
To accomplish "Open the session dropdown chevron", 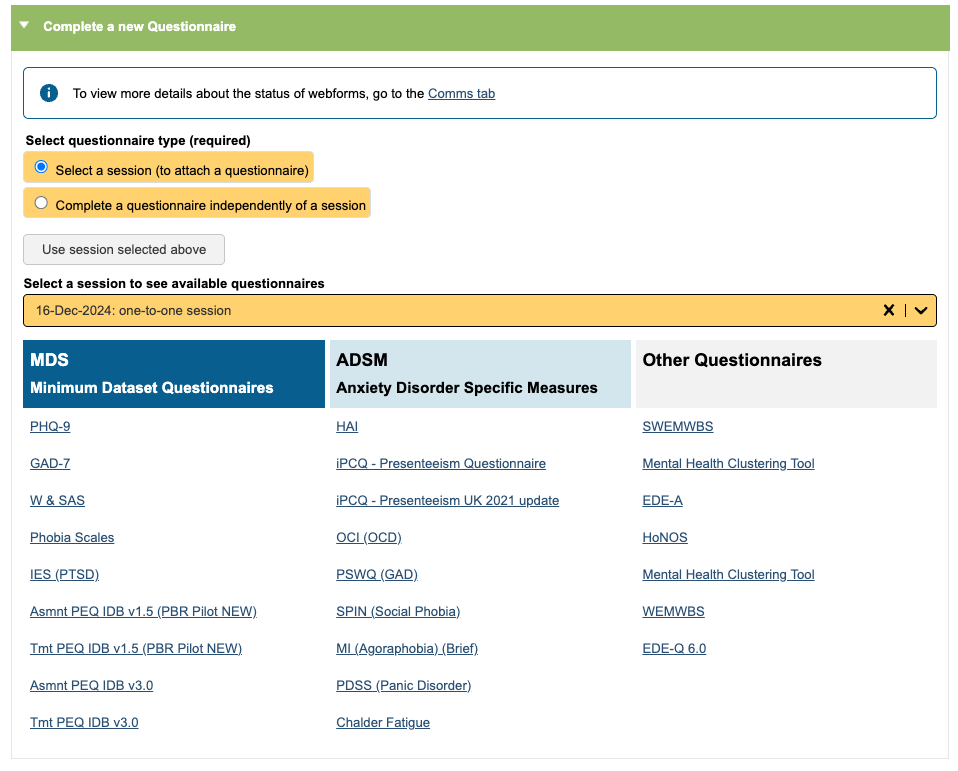I will (921, 310).
